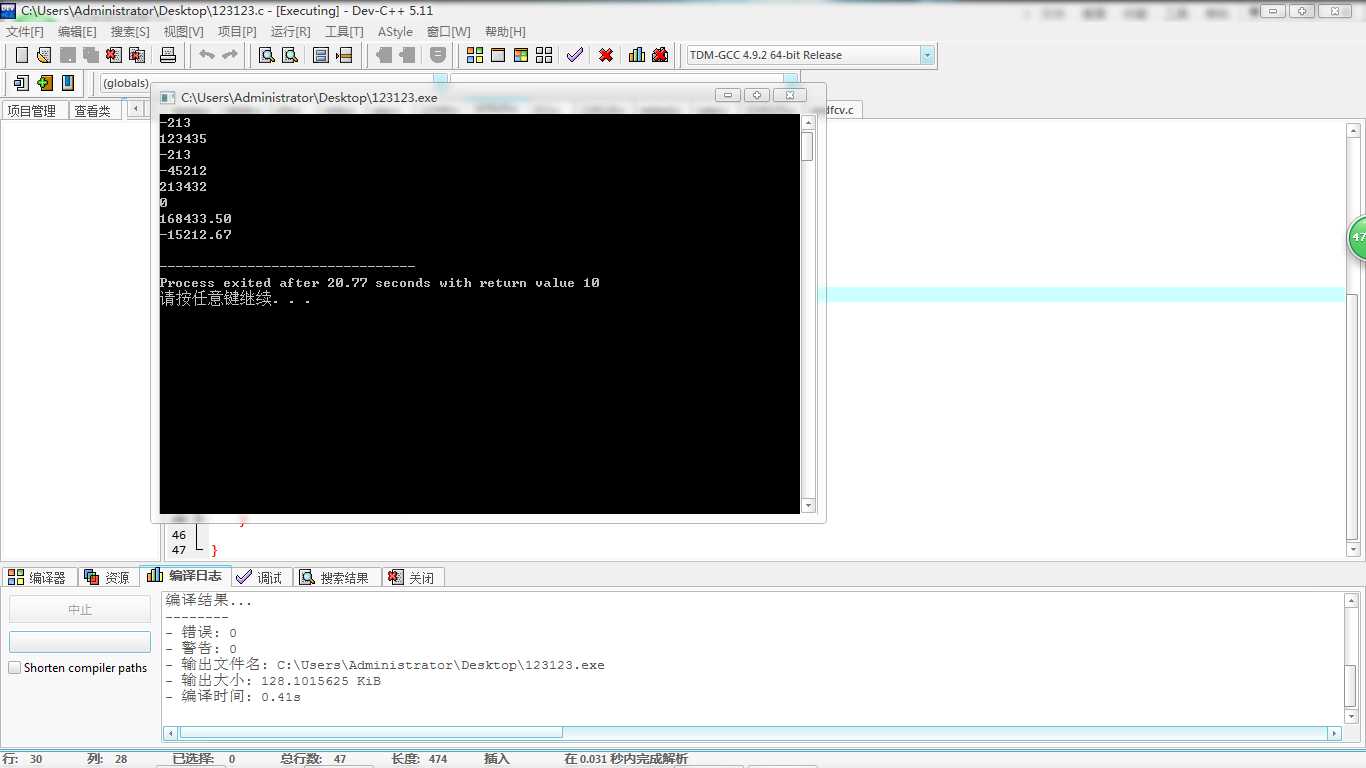Click the Delete profiling information icon
Screen dimensions: 1366x768
click(660, 55)
